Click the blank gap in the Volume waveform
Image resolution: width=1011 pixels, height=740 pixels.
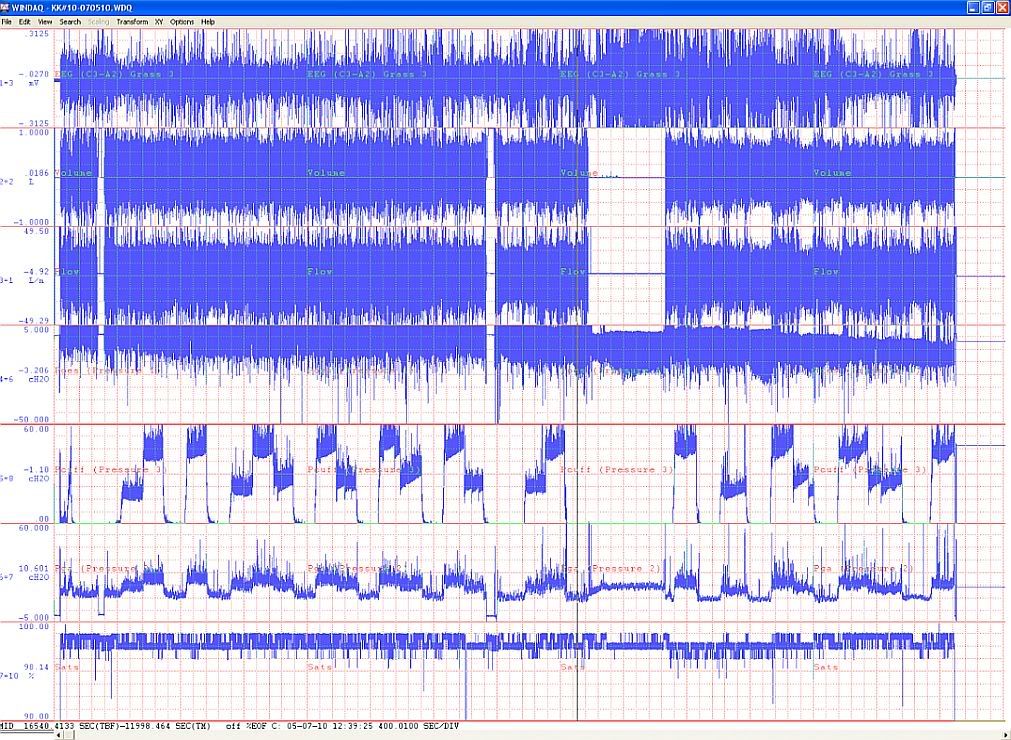point(626,177)
